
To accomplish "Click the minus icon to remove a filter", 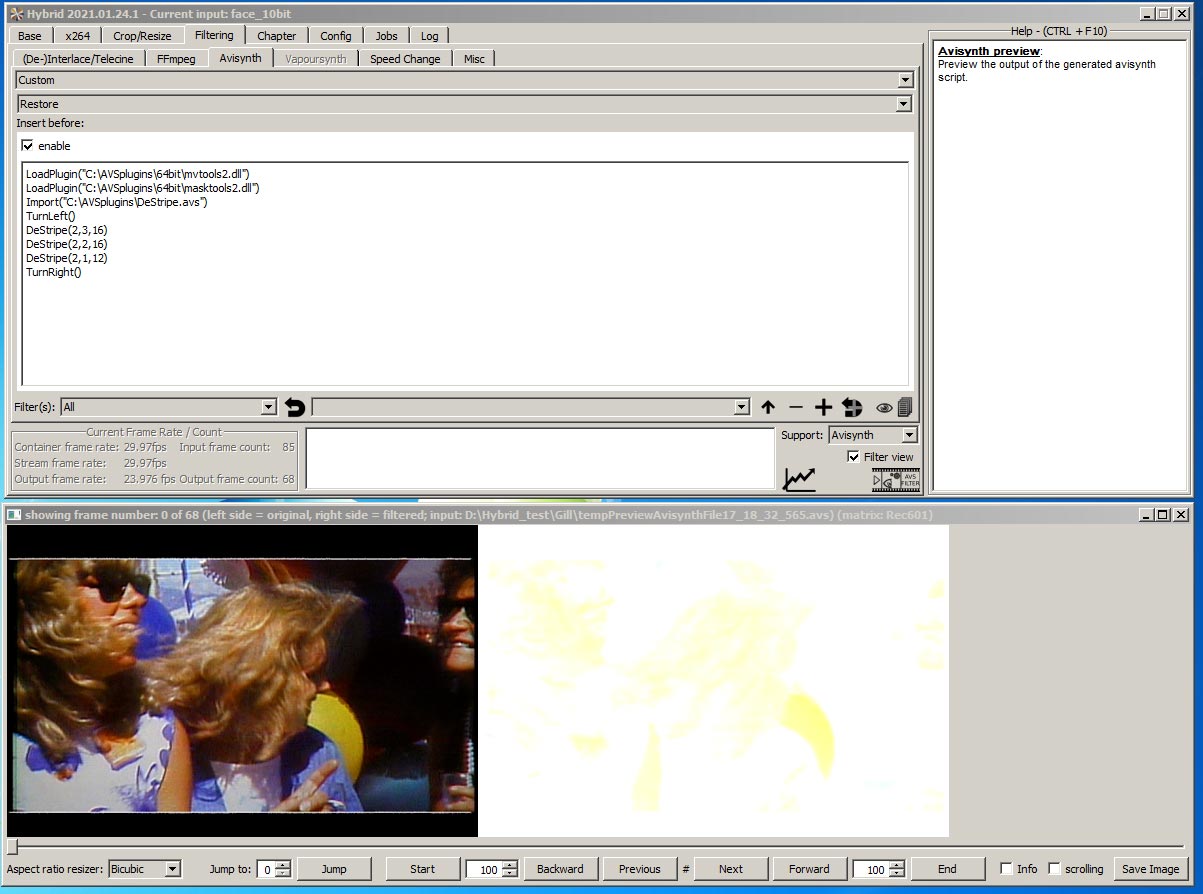I will tap(796, 407).
